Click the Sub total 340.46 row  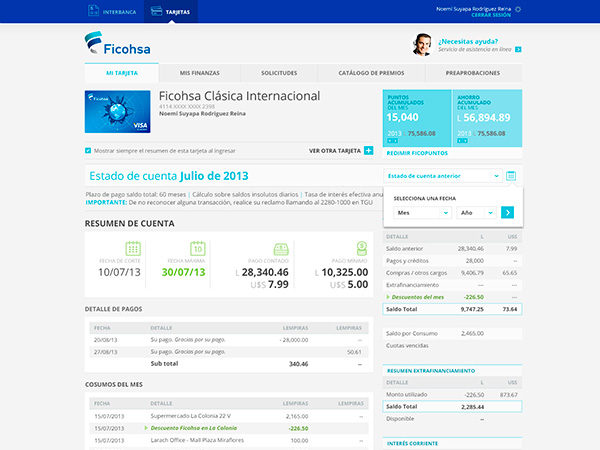click(229, 364)
